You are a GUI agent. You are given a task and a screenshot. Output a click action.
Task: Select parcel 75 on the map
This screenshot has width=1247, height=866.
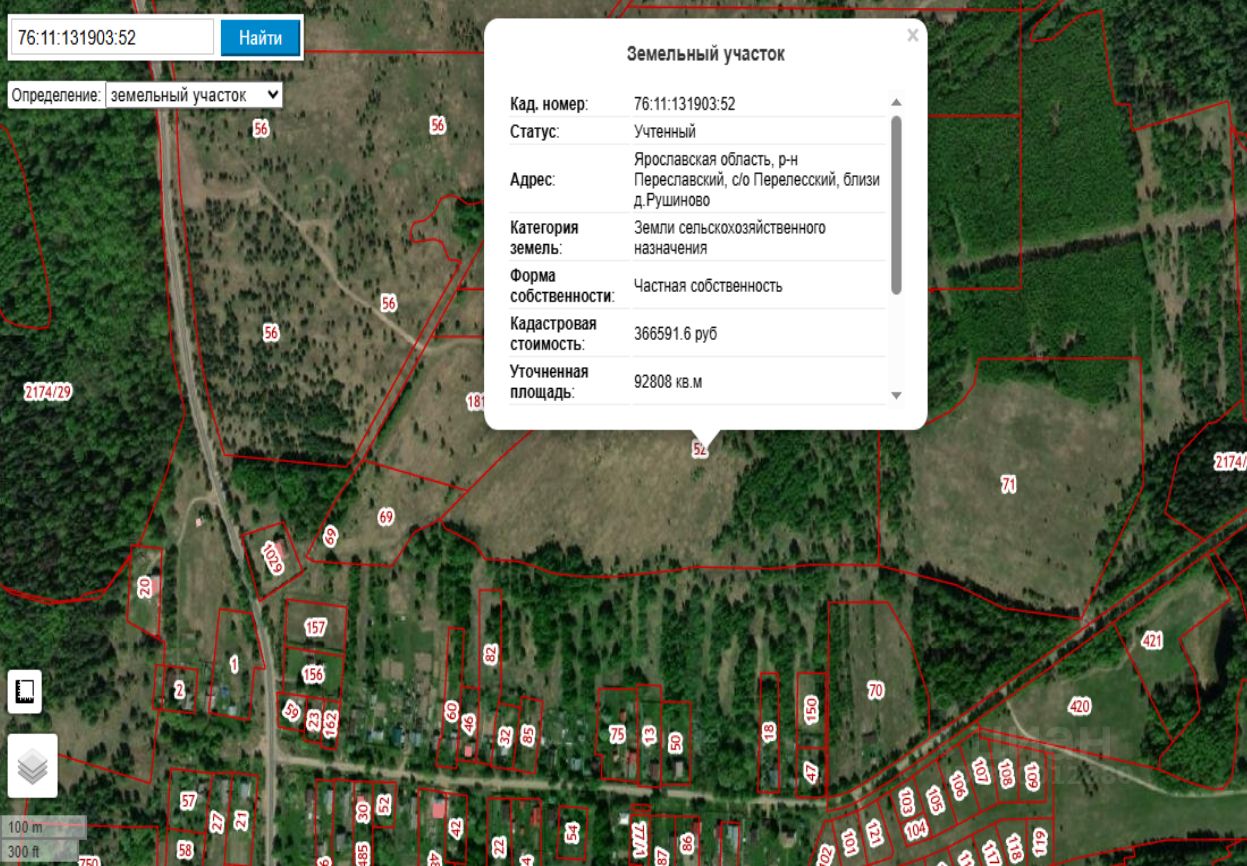click(617, 735)
